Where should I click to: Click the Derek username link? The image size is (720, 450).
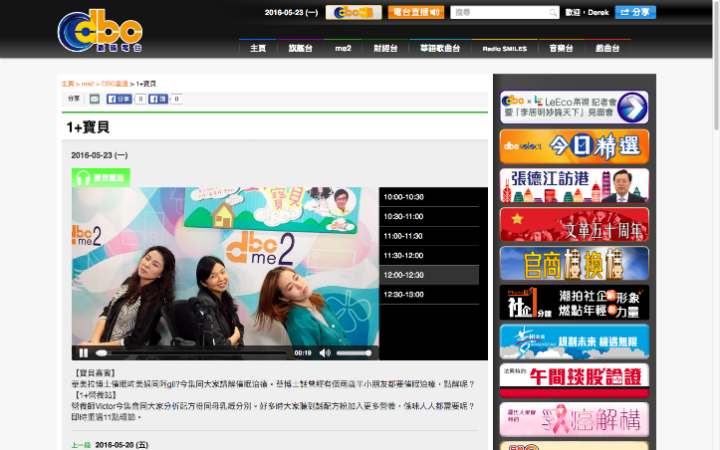tap(598, 12)
